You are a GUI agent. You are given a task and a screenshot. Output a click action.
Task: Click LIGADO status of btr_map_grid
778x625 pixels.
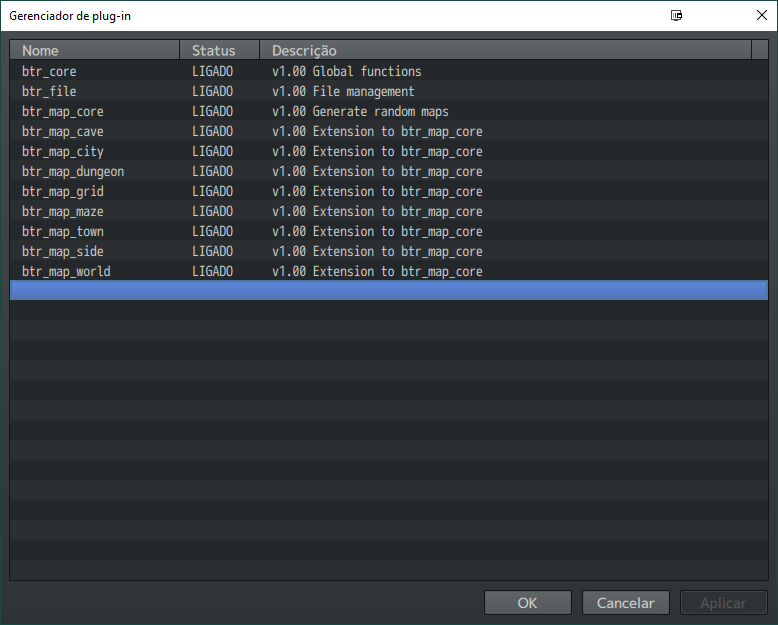(x=212, y=191)
